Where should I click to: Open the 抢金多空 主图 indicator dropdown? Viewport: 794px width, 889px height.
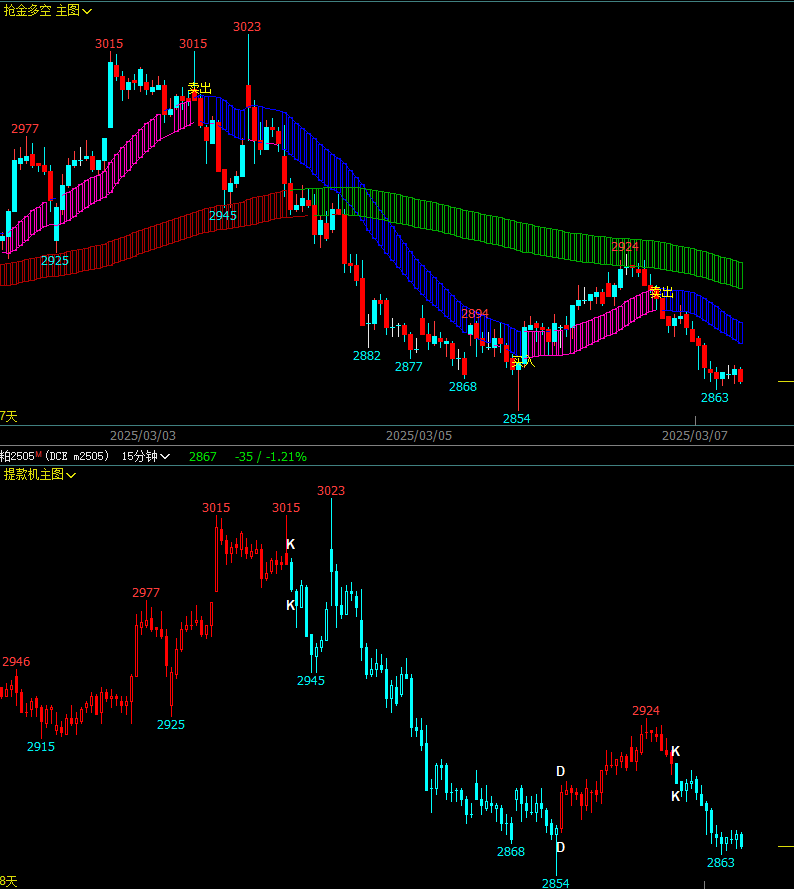pos(48,10)
